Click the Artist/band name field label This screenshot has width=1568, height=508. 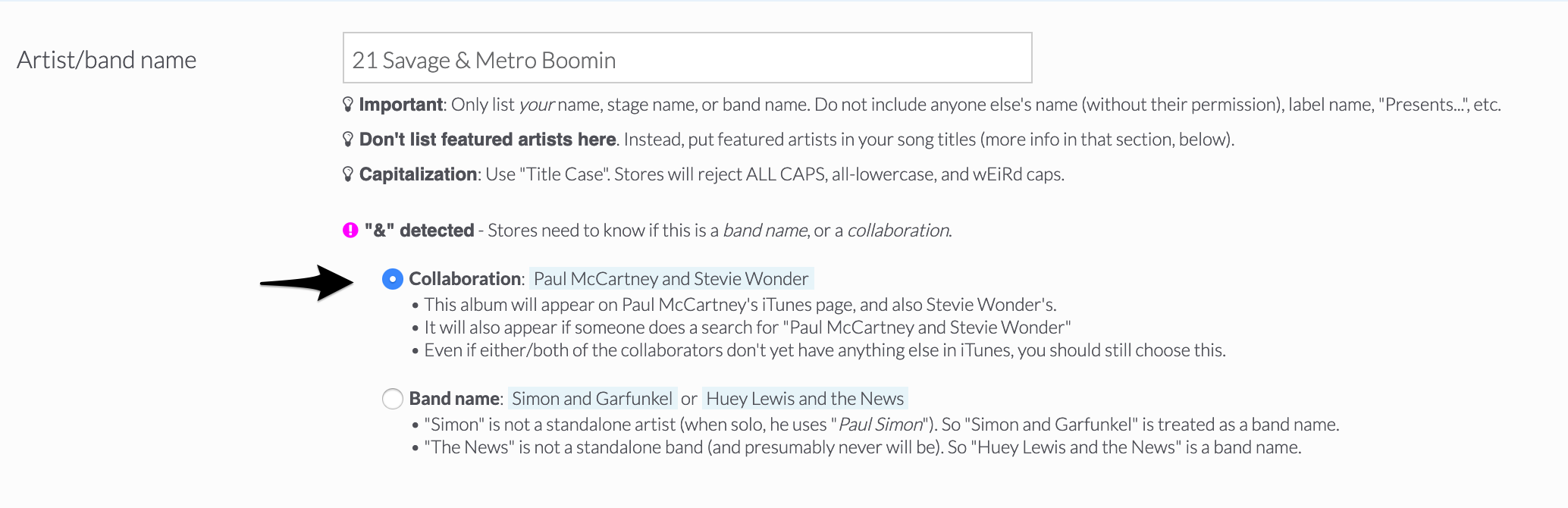[107, 60]
